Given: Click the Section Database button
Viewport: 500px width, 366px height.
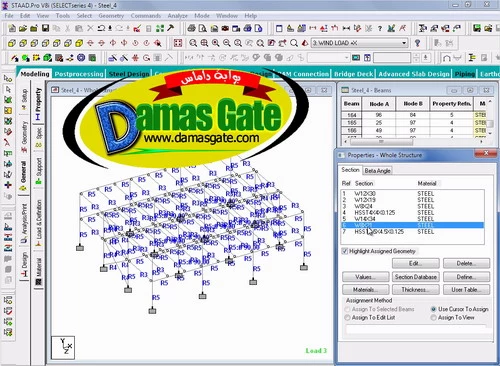Looking at the screenshot, I should coord(416,277).
